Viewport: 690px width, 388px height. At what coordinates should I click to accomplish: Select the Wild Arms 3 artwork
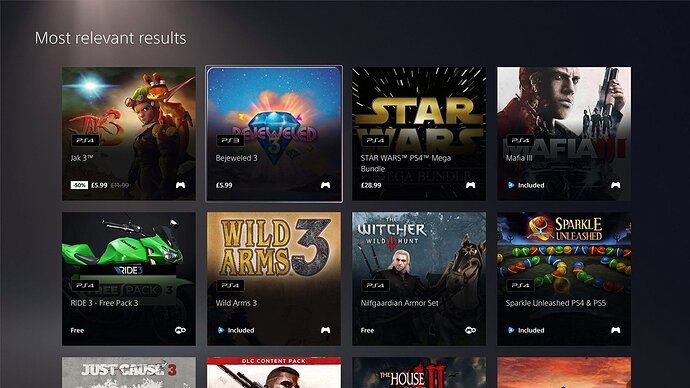coord(274,279)
